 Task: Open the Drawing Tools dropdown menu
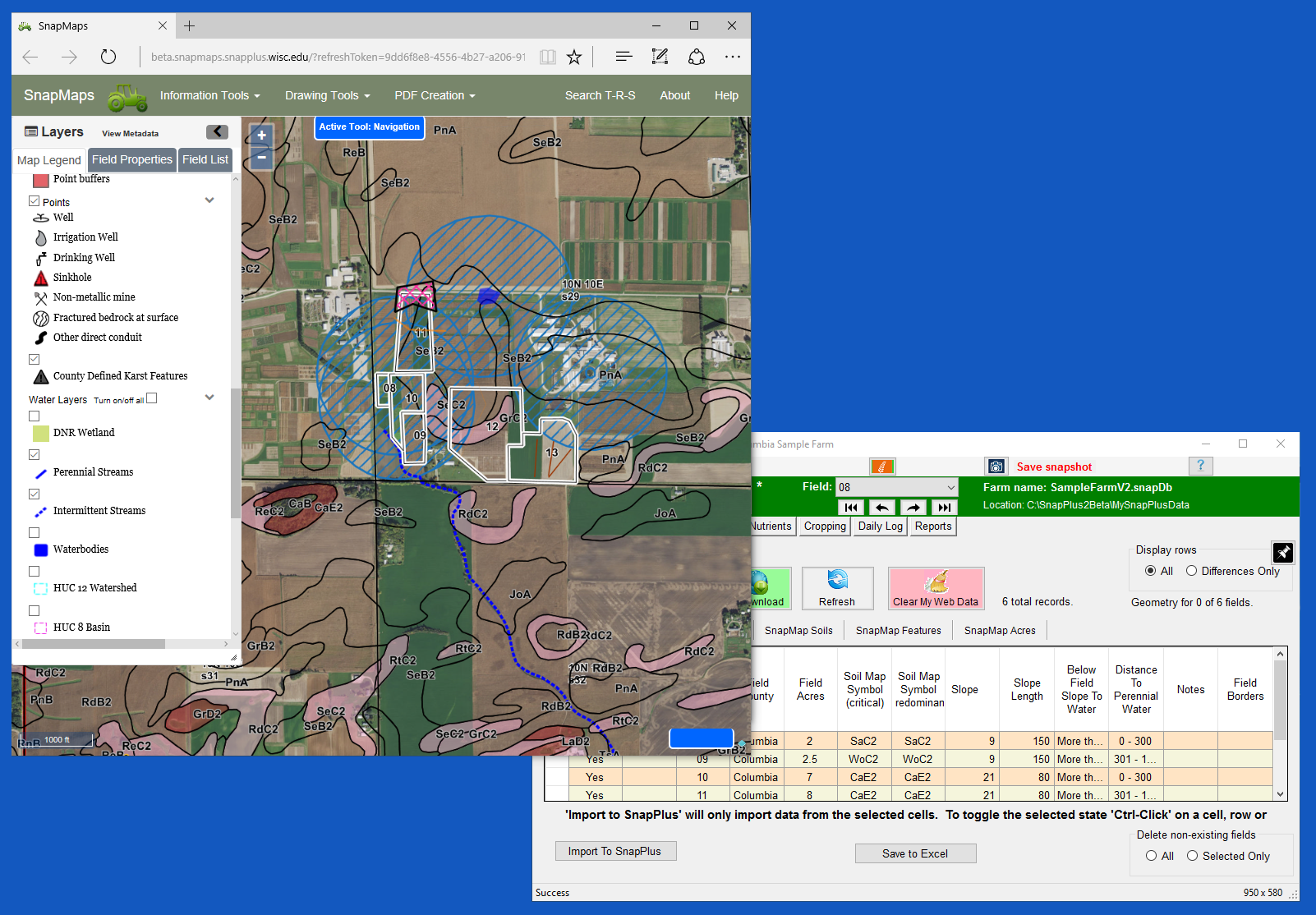[327, 95]
